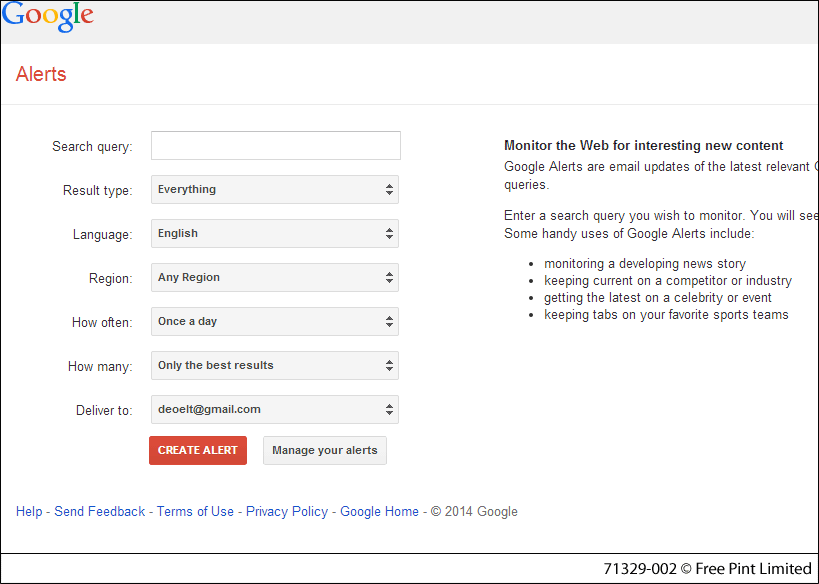Focus the Search query input field
The image size is (819, 584).
(276, 145)
